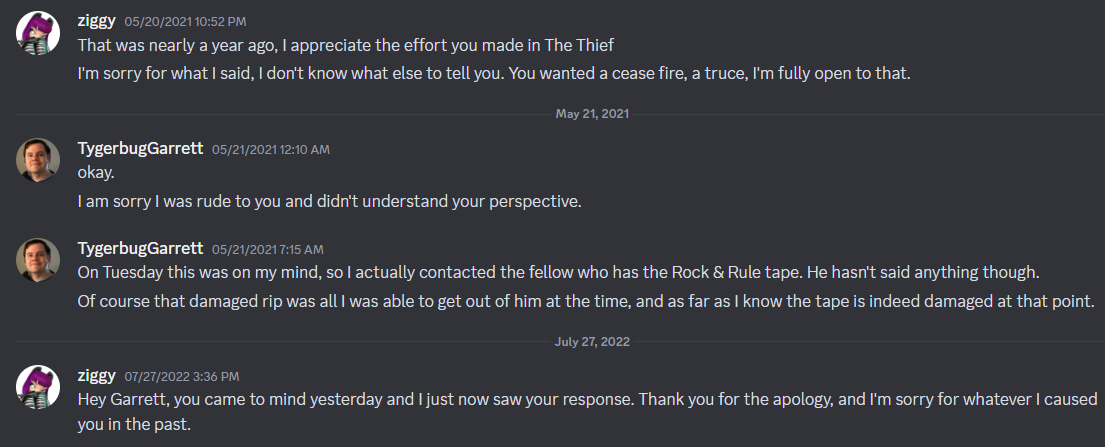Click the TygerbugGarrett username at 7:15 AM

pyautogui.click(x=140, y=248)
